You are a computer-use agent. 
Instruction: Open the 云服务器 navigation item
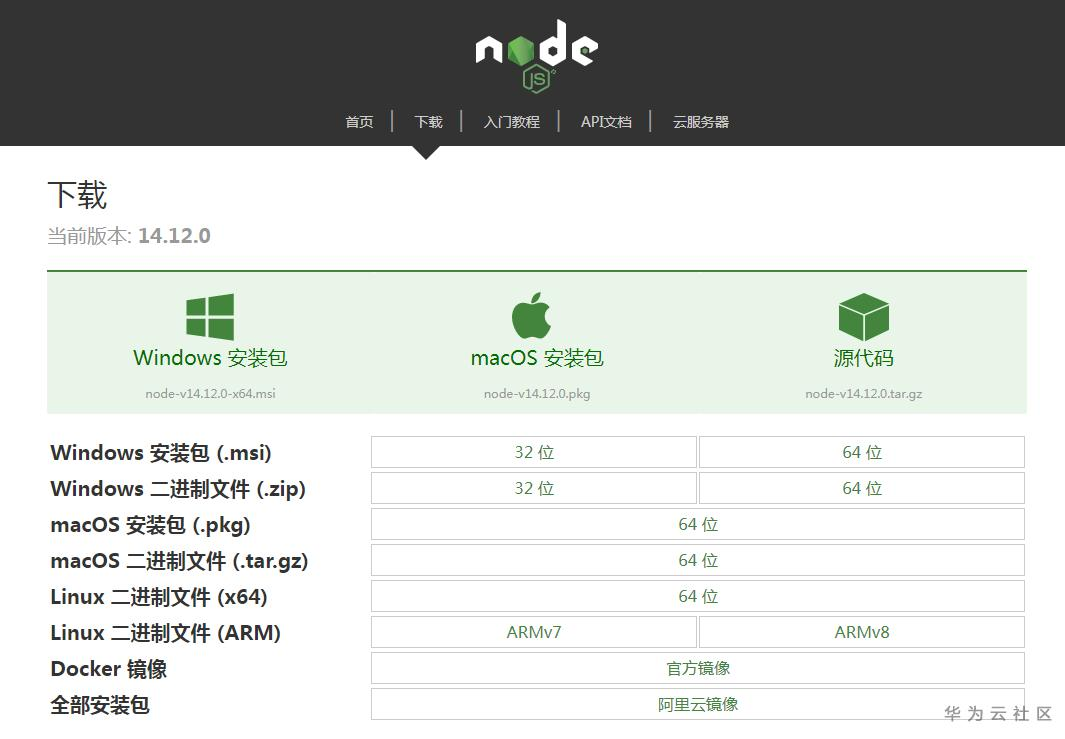point(700,122)
